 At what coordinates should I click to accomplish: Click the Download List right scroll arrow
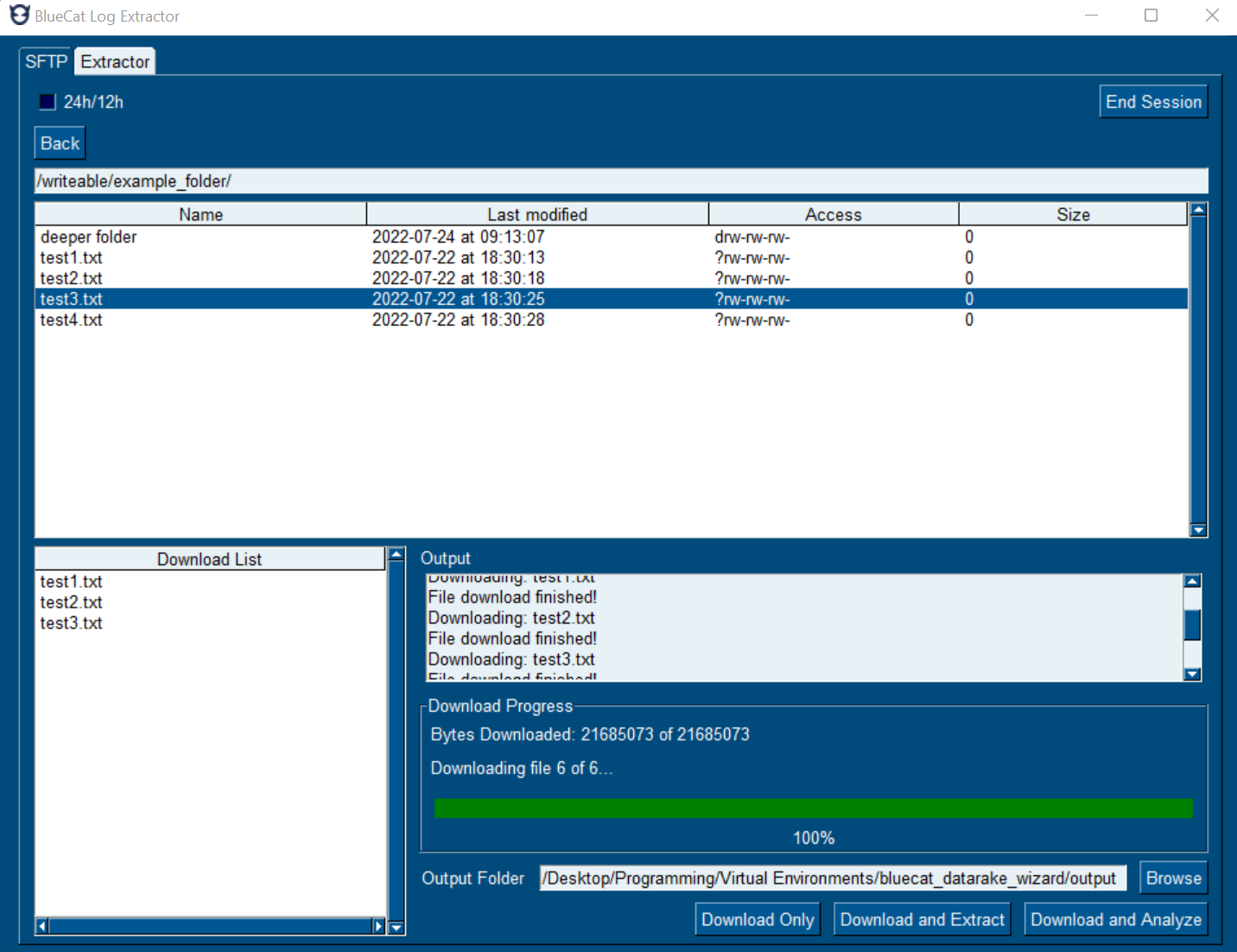[x=378, y=925]
